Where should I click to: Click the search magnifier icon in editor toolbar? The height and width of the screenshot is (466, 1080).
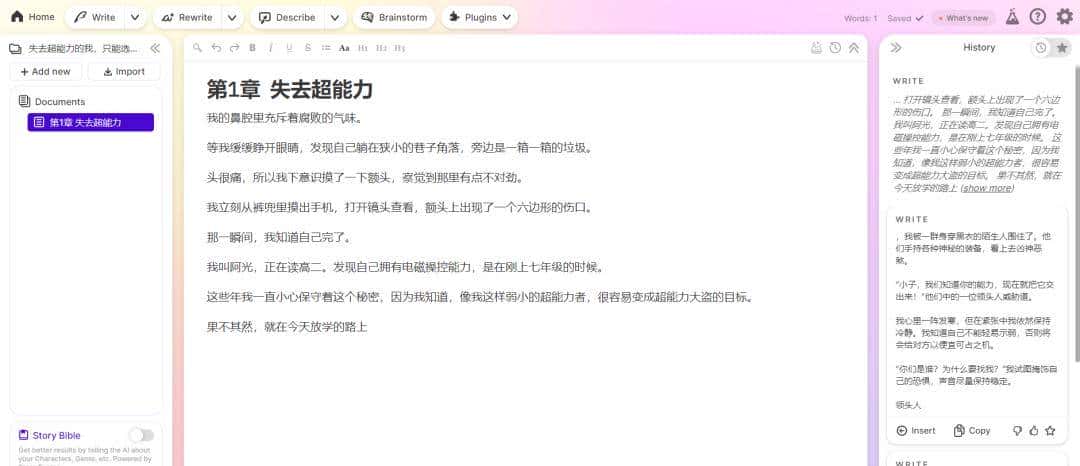tap(198, 47)
